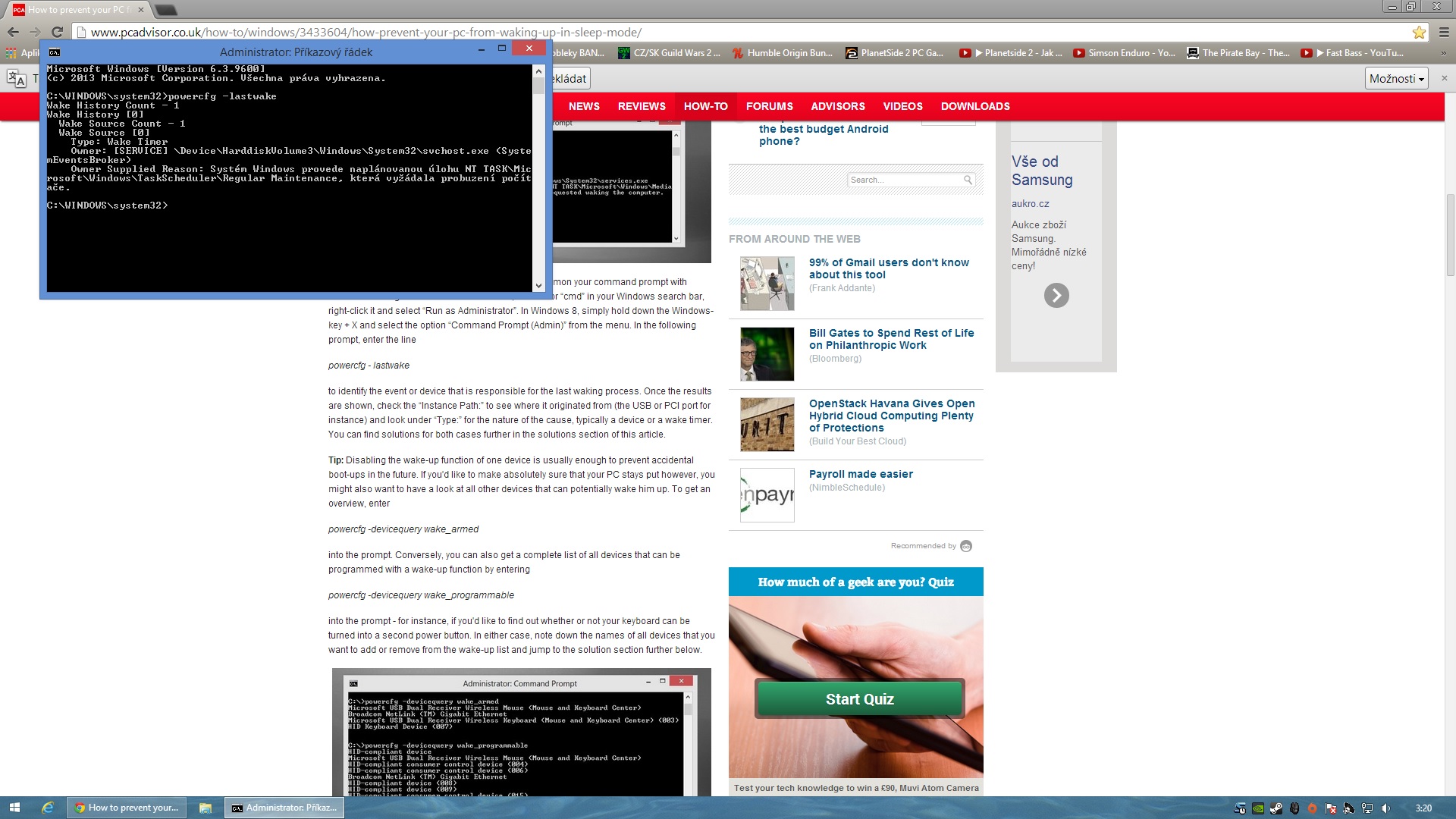Image resolution: width=1456 pixels, height=819 pixels.
Task: Switch to Chrome 'How to prevent your...' taskbar button
Action: (x=126, y=808)
